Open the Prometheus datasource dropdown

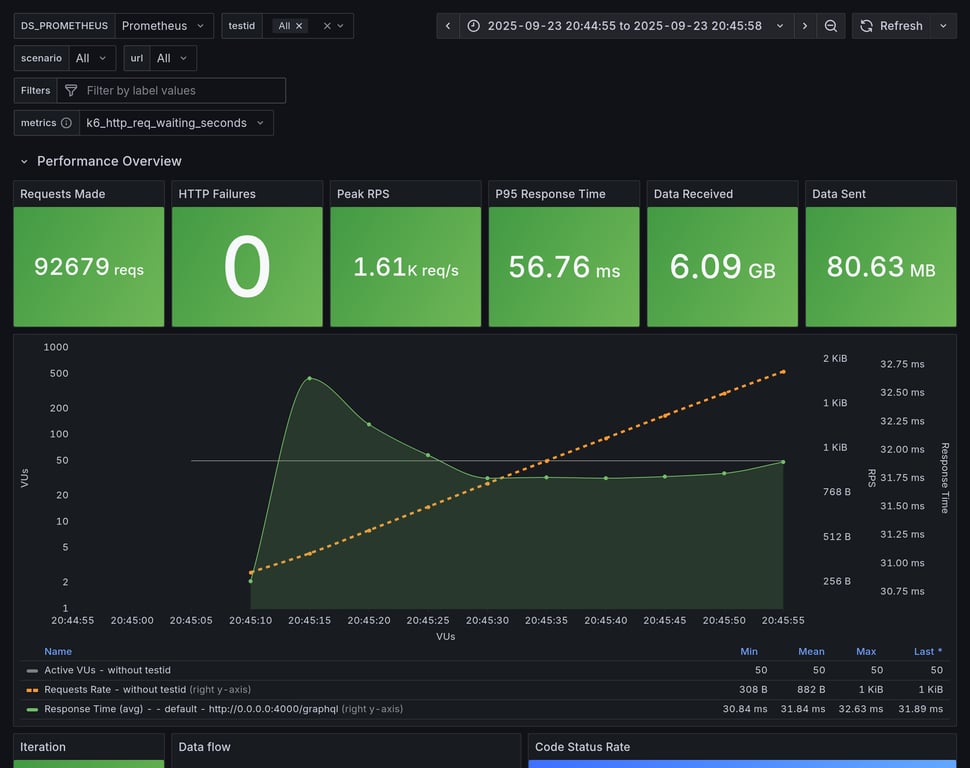(x=164, y=26)
